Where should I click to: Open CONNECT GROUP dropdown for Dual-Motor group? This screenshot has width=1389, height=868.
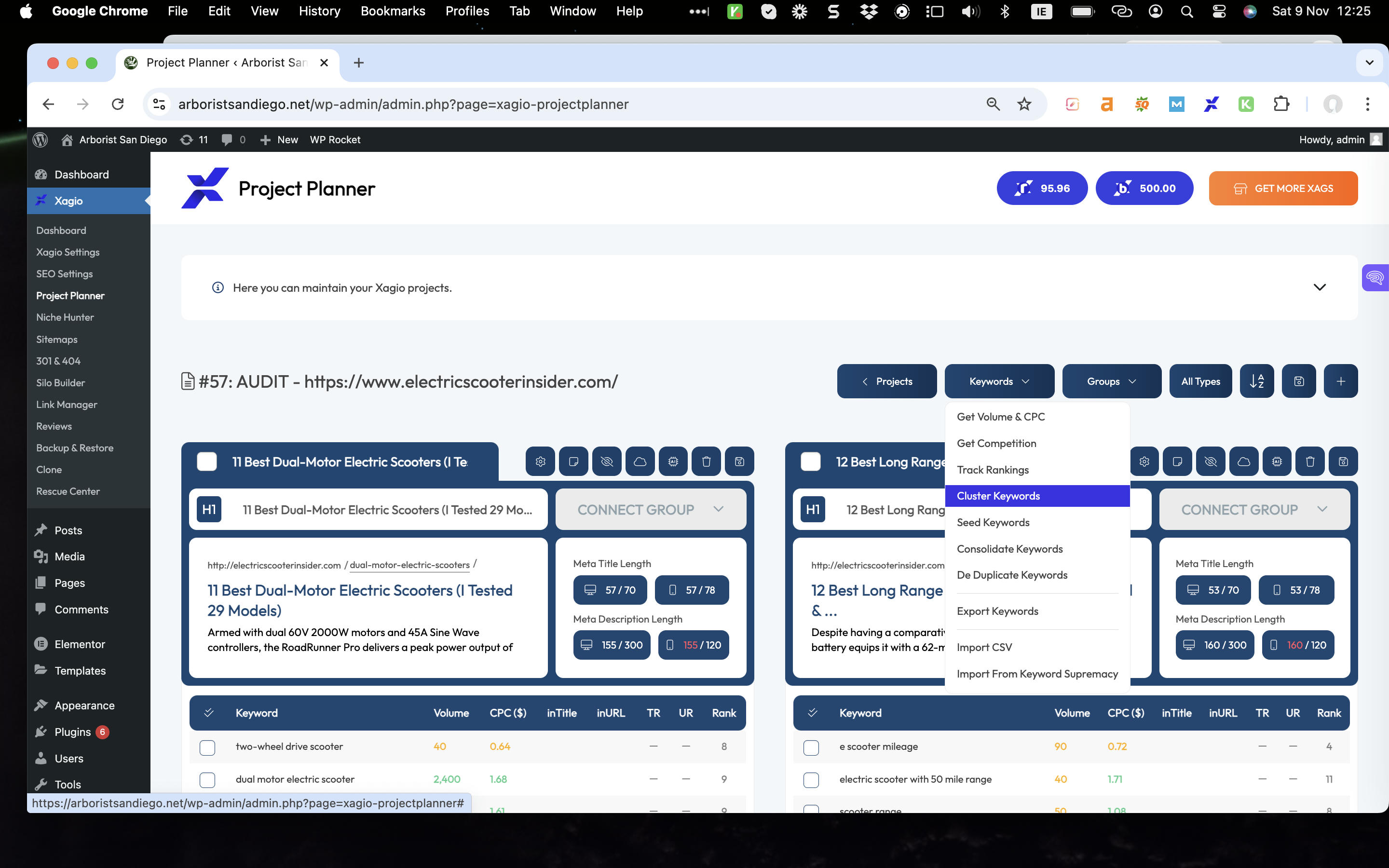pyautogui.click(x=651, y=510)
